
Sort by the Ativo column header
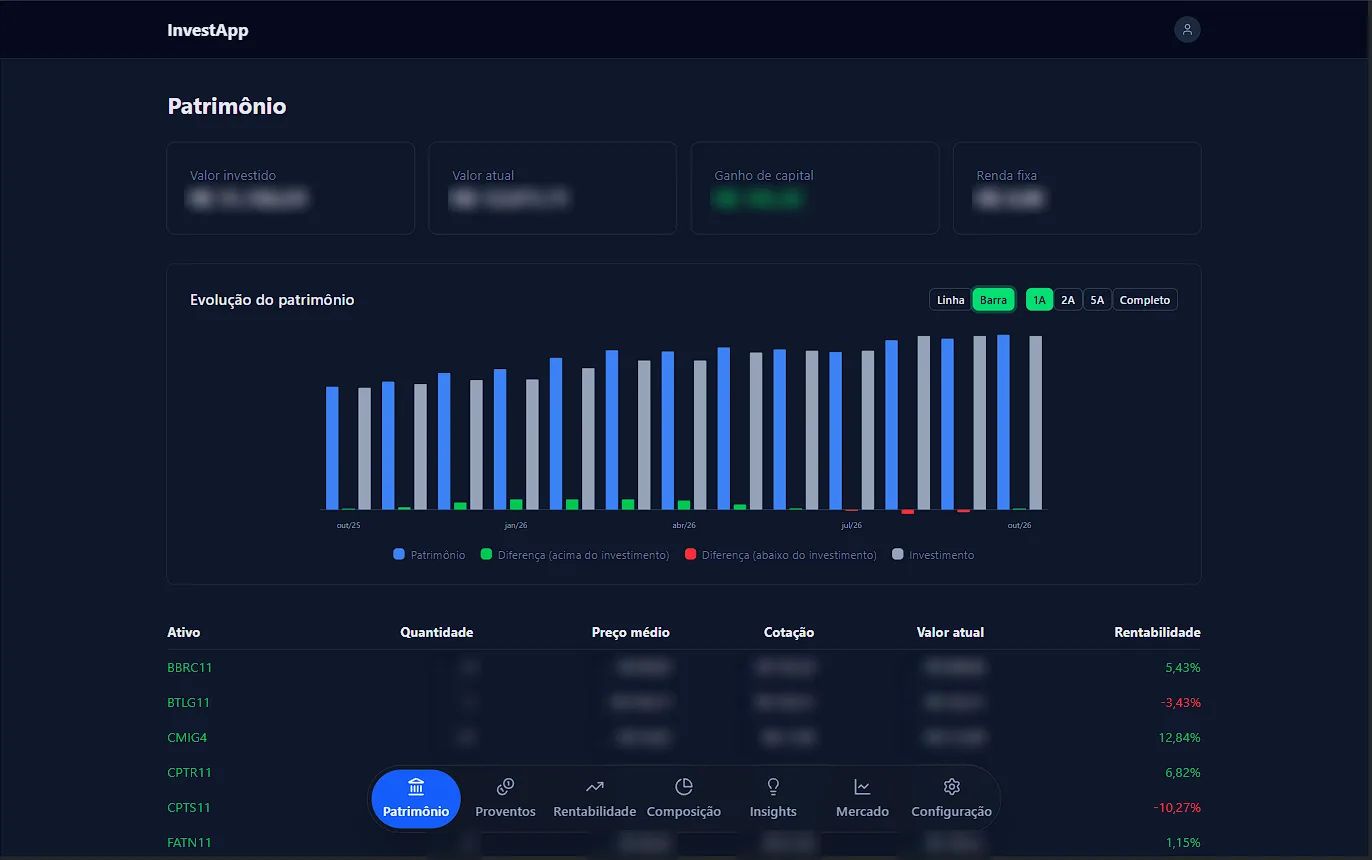tap(184, 632)
